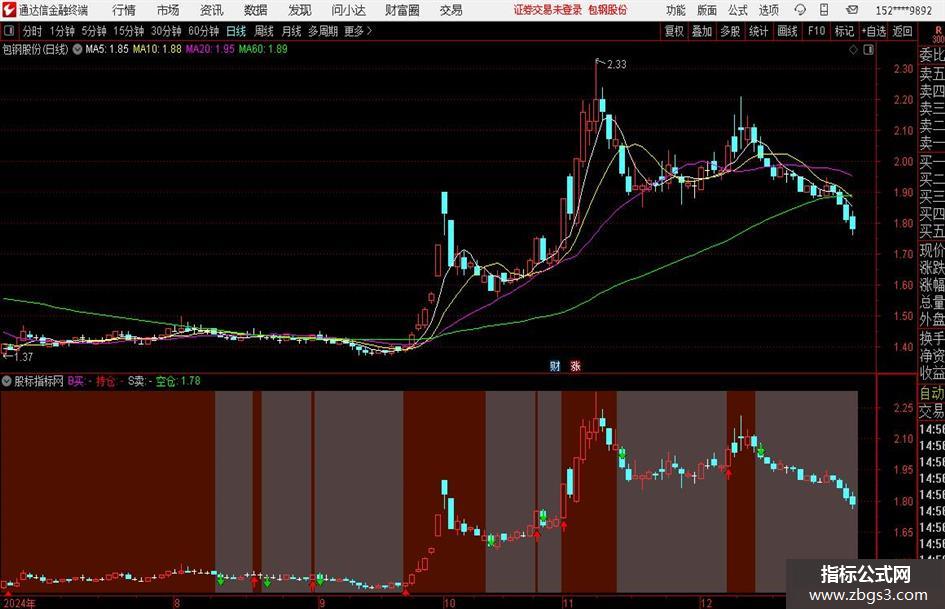The height and width of the screenshot is (609, 945).
Task: Open the 数据 menu
Action: point(256,10)
